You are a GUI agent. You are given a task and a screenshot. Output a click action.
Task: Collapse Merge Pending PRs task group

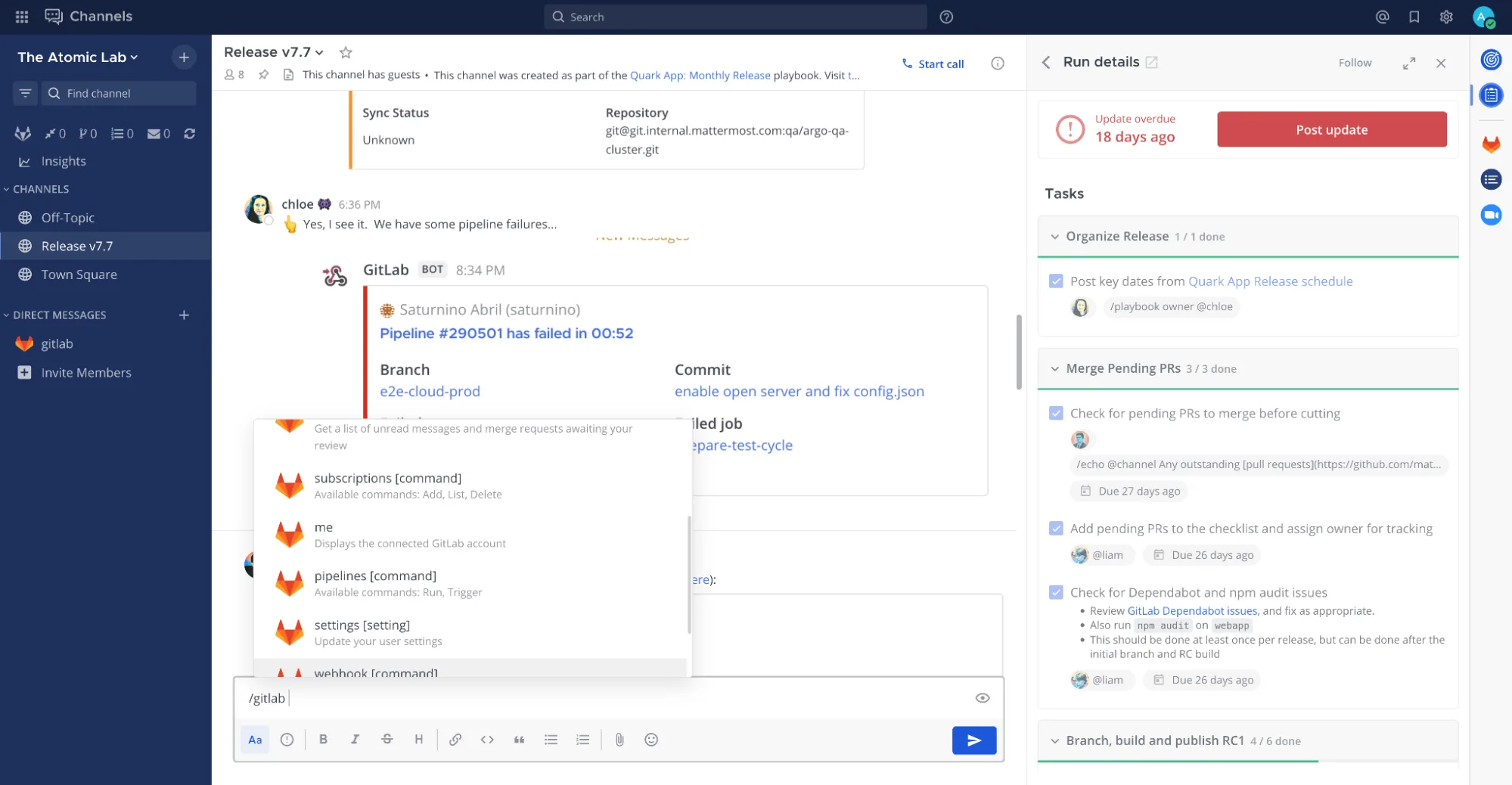1054,369
